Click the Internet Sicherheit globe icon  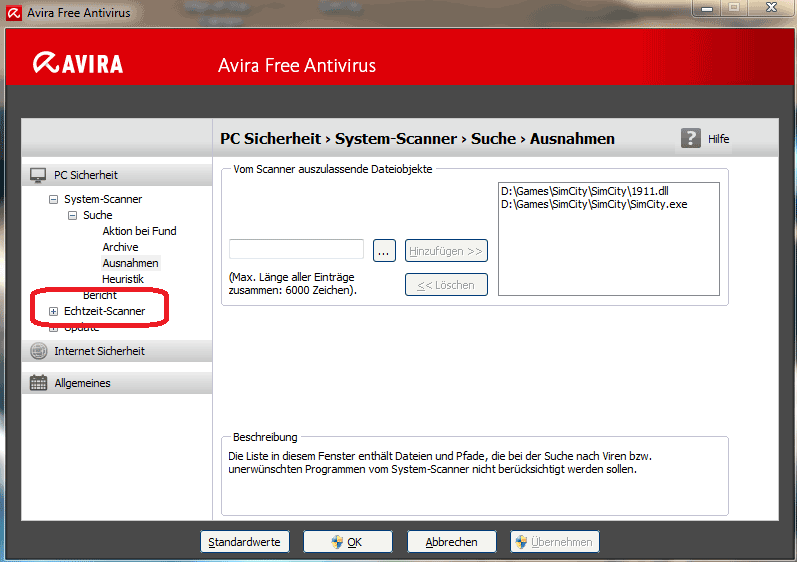pos(38,351)
